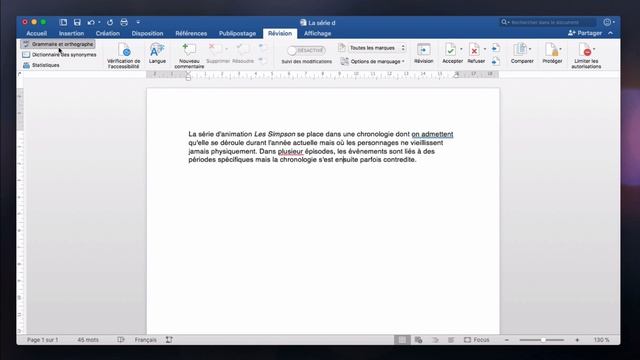Switch to the Publipostage tab
This screenshot has width=640, height=360.
click(x=237, y=33)
